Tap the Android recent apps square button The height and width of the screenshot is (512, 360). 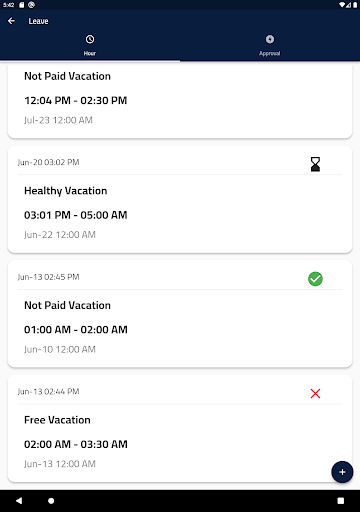tap(341, 501)
